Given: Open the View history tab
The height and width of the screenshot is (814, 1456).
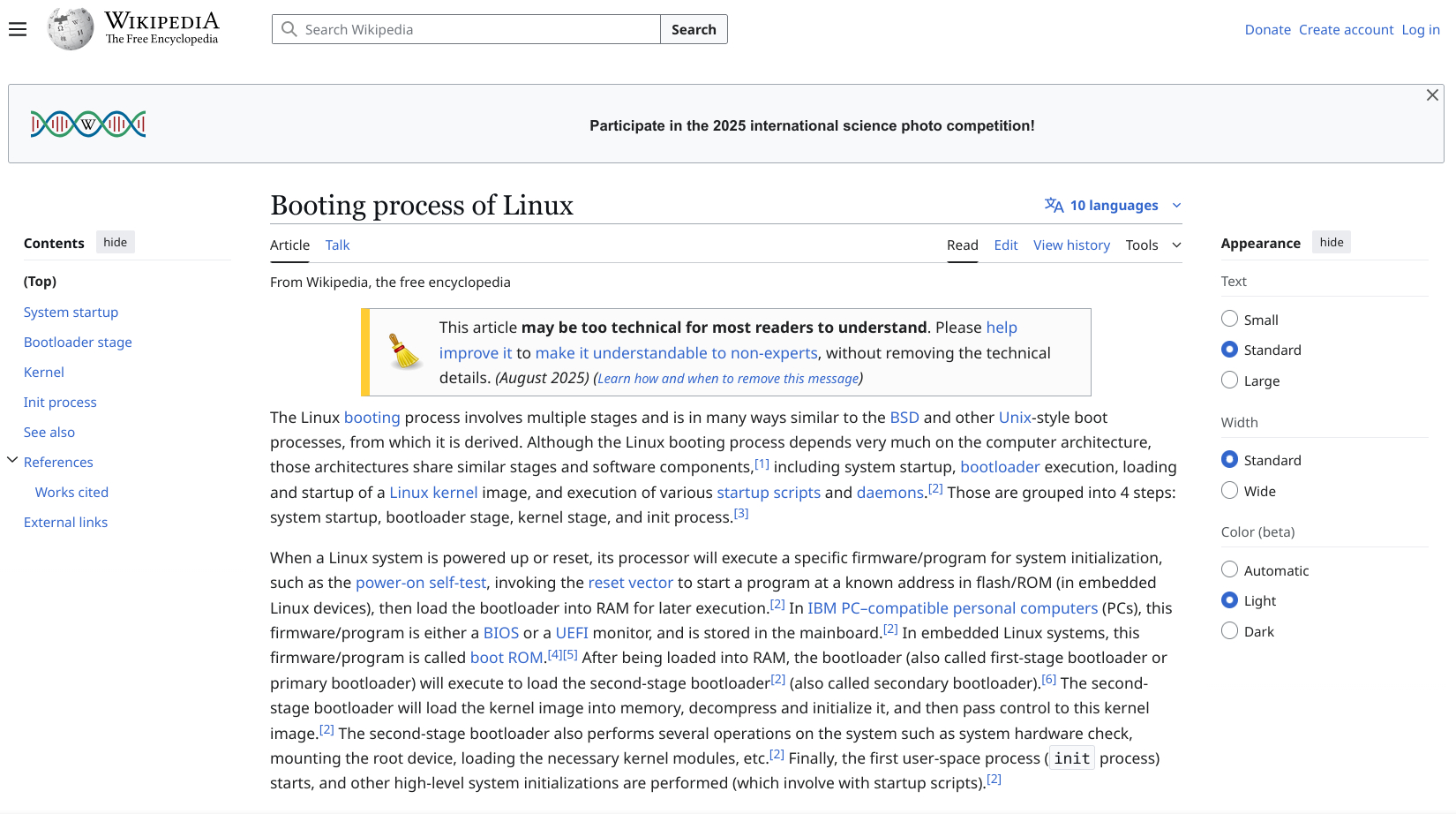Looking at the screenshot, I should (x=1071, y=245).
